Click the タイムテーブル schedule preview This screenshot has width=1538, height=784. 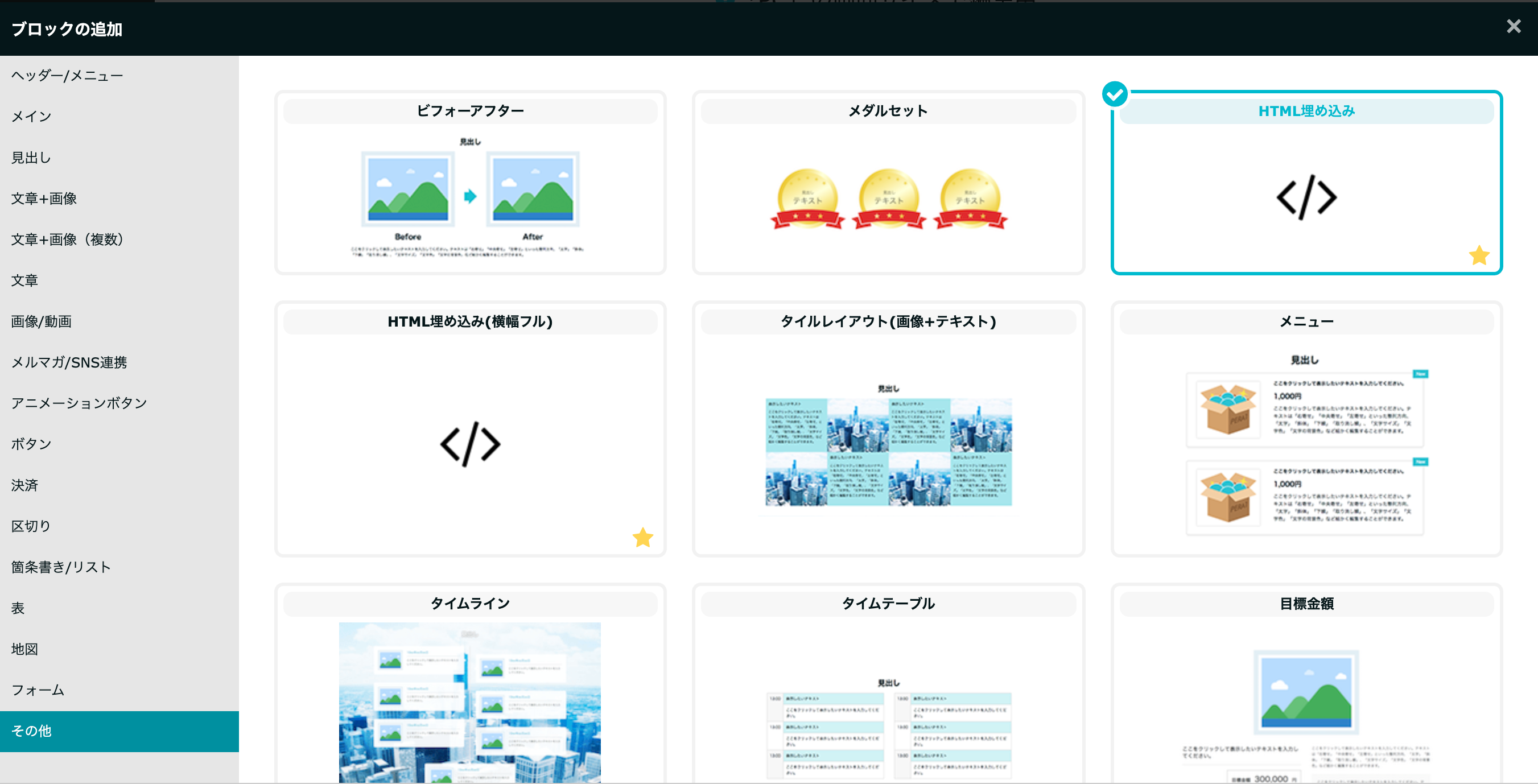(888, 736)
